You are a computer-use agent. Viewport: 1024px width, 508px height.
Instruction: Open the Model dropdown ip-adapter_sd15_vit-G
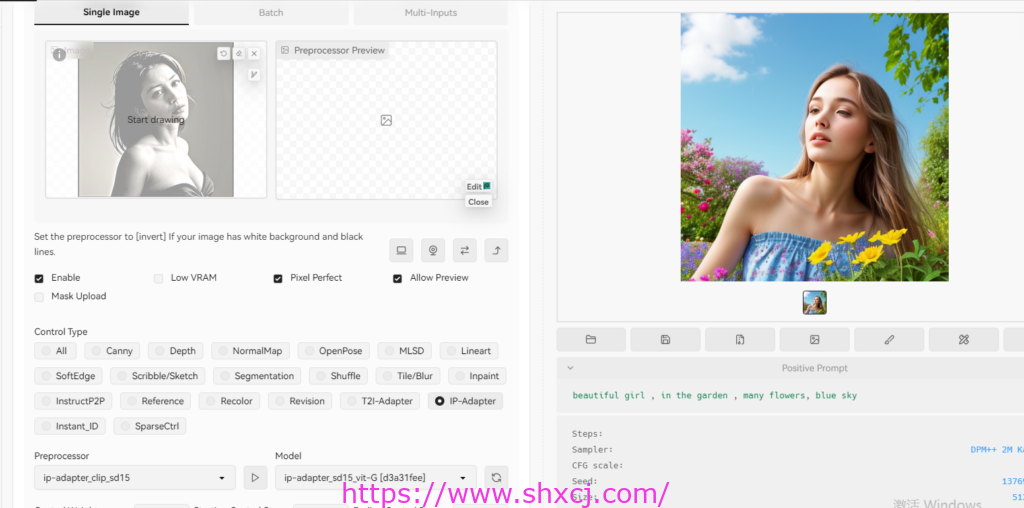click(x=376, y=477)
